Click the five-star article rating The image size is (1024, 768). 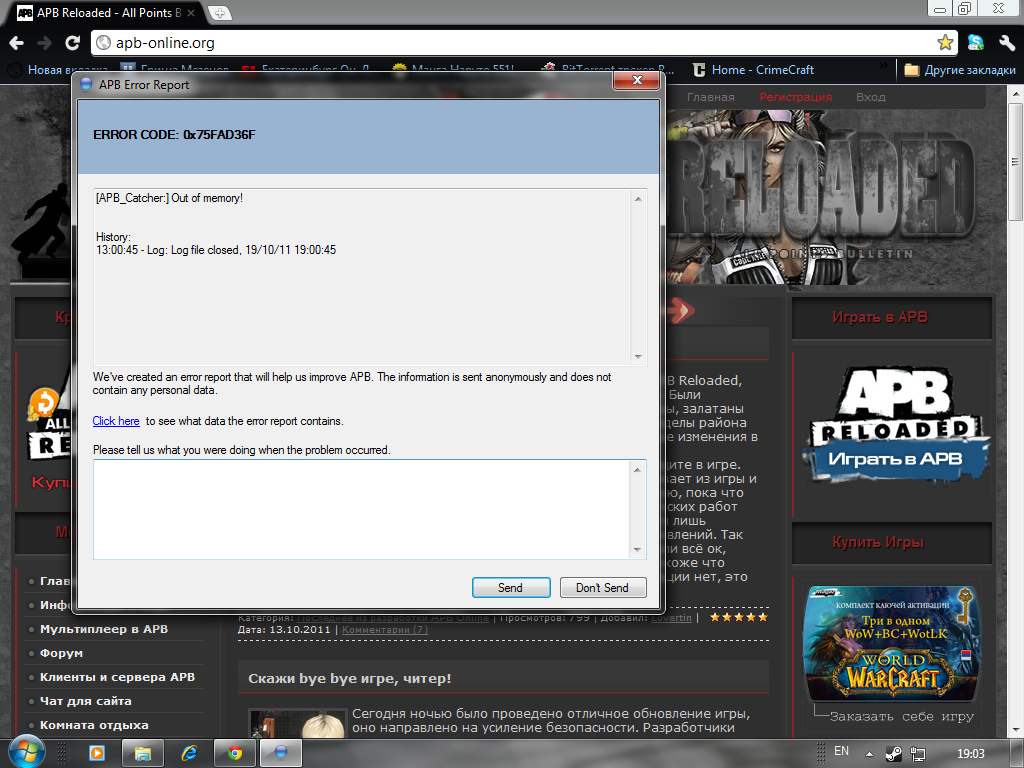(x=739, y=617)
